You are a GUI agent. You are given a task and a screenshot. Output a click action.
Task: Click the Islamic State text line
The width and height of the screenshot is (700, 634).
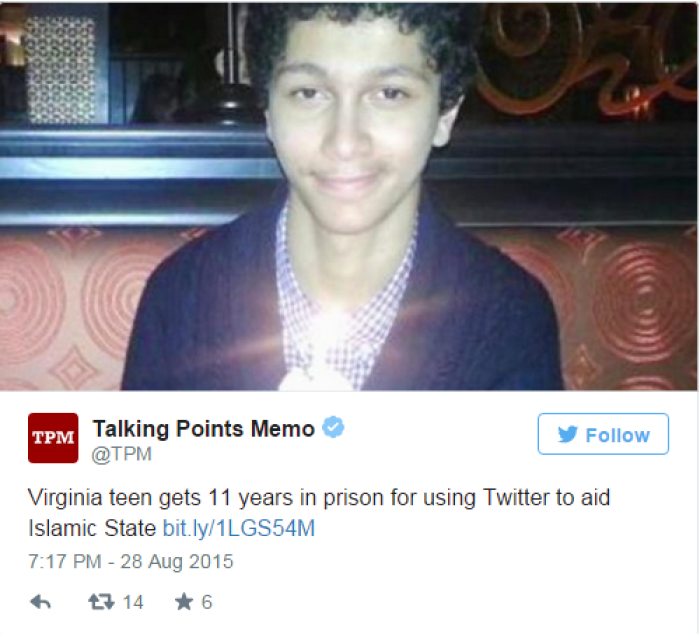tap(92, 528)
